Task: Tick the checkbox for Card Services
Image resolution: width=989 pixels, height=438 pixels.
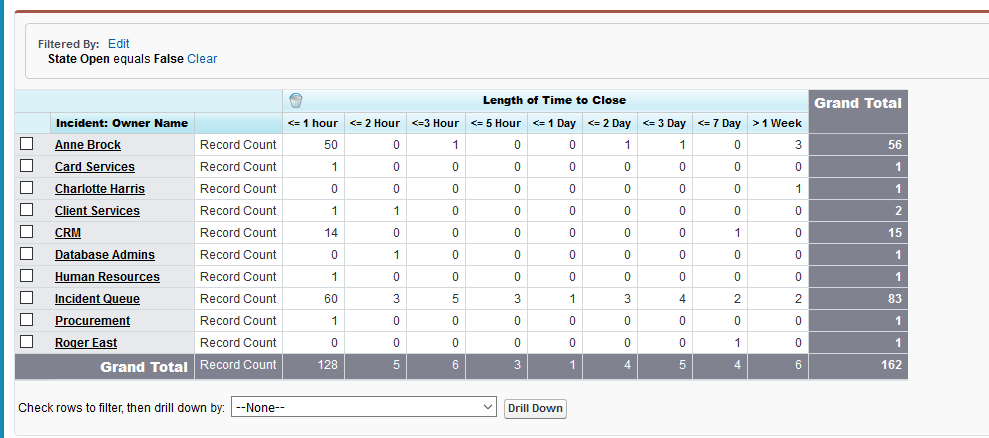Action: [x=27, y=167]
